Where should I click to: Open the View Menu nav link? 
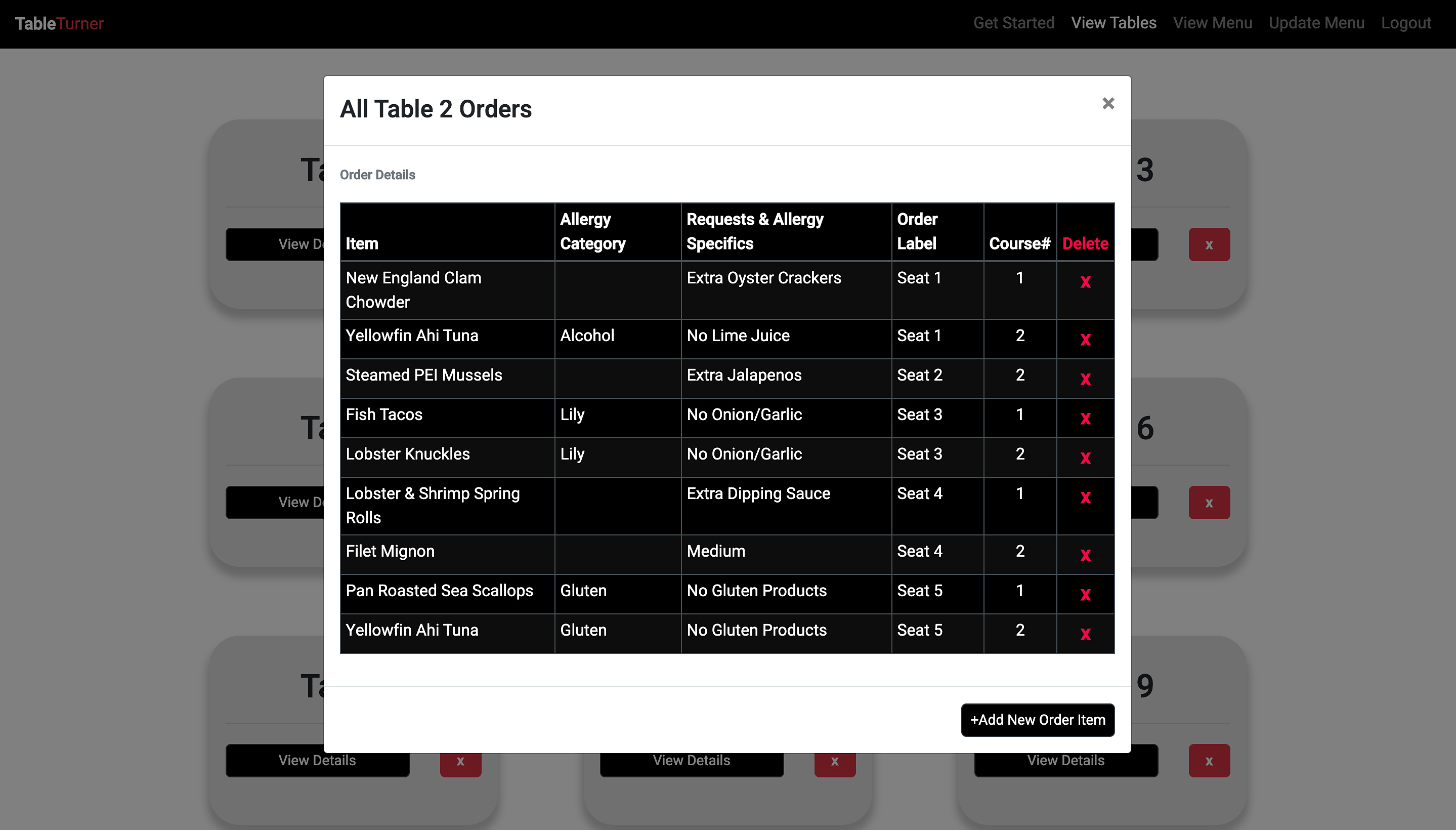point(1212,23)
